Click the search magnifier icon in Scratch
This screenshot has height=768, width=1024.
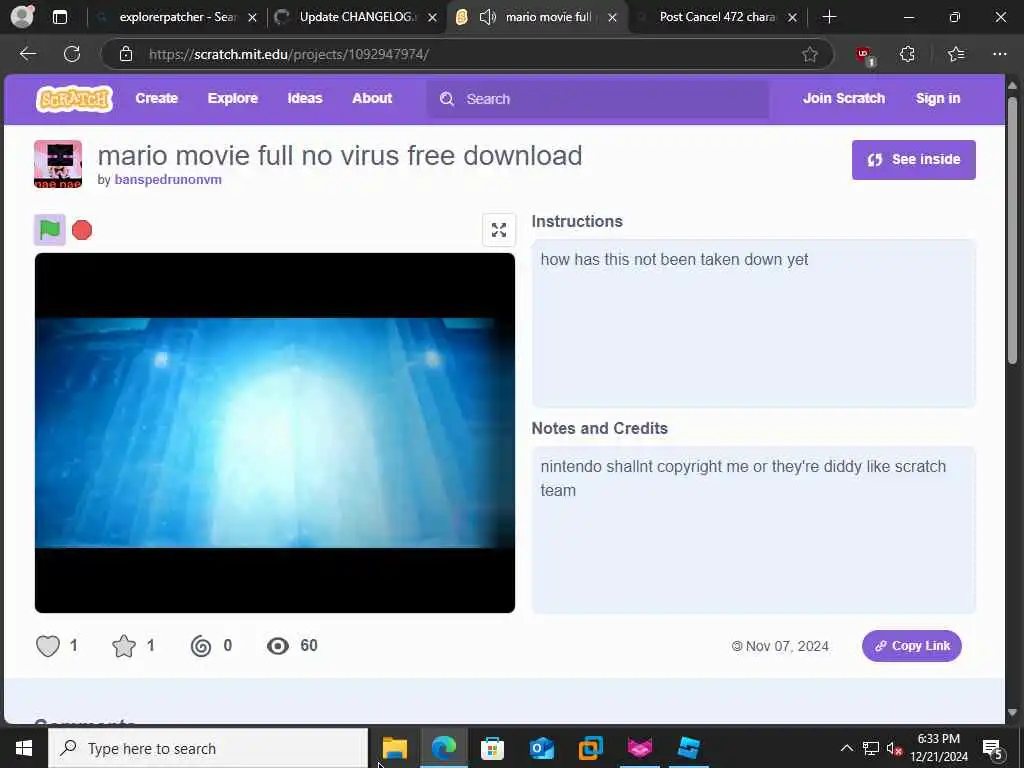(x=447, y=99)
